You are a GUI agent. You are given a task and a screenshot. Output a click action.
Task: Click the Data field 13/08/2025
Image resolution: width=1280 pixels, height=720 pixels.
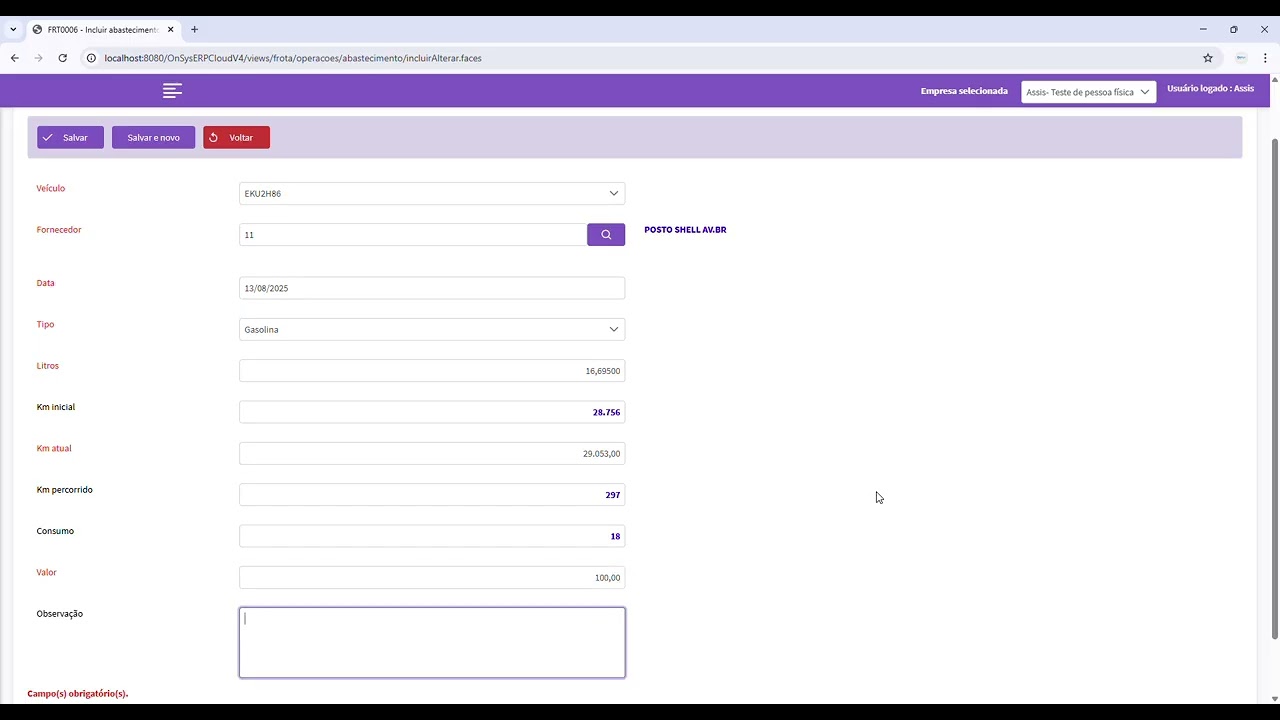[432, 288]
